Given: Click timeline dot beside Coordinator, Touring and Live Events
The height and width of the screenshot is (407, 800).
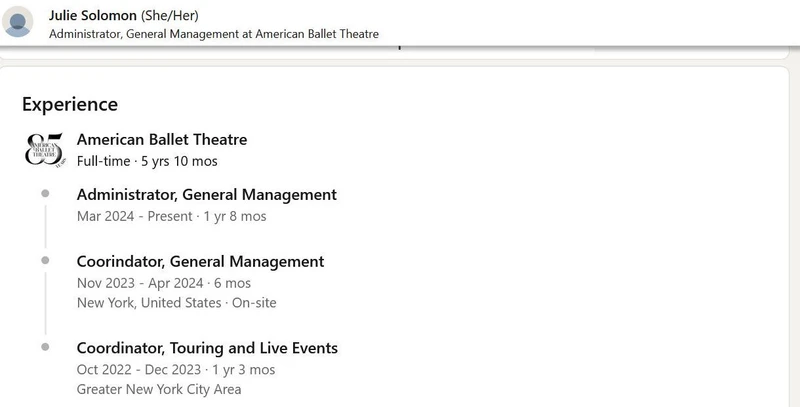Looking at the screenshot, I should coord(45,347).
